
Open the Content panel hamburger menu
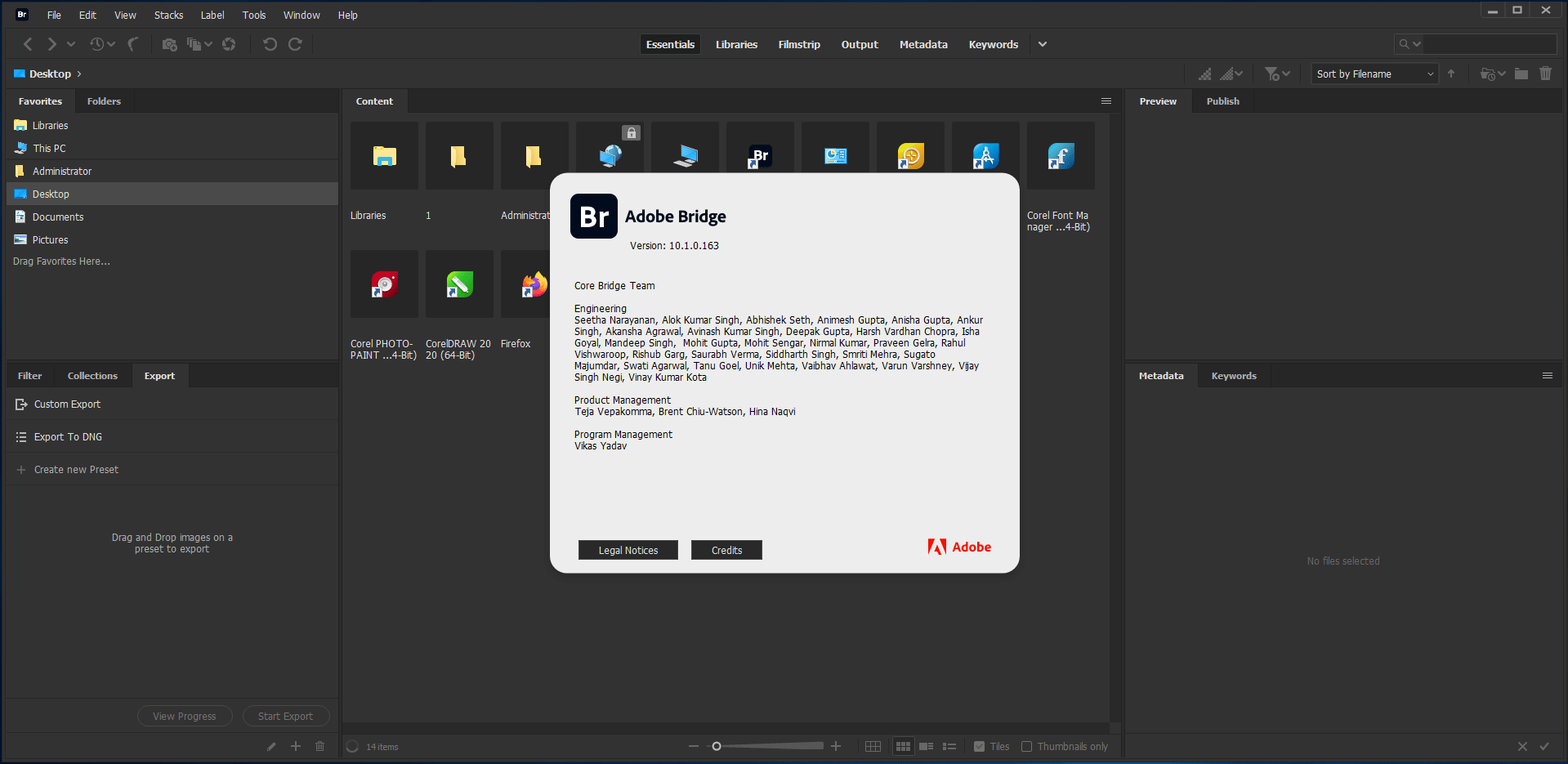(1106, 101)
